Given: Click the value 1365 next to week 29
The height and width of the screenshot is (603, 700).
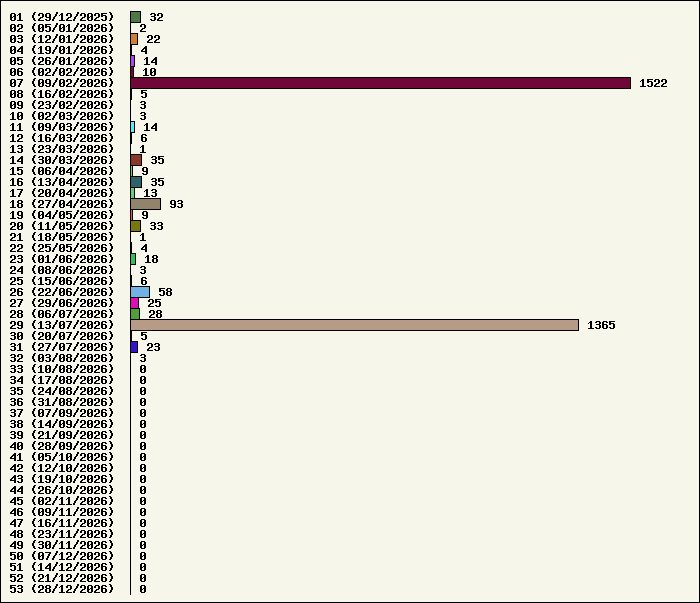Looking at the screenshot, I should point(601,325).
